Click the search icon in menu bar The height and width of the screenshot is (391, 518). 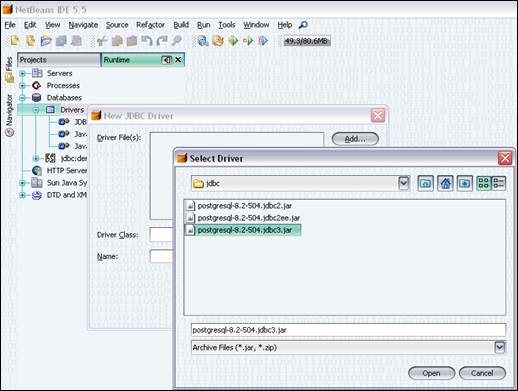303,25
